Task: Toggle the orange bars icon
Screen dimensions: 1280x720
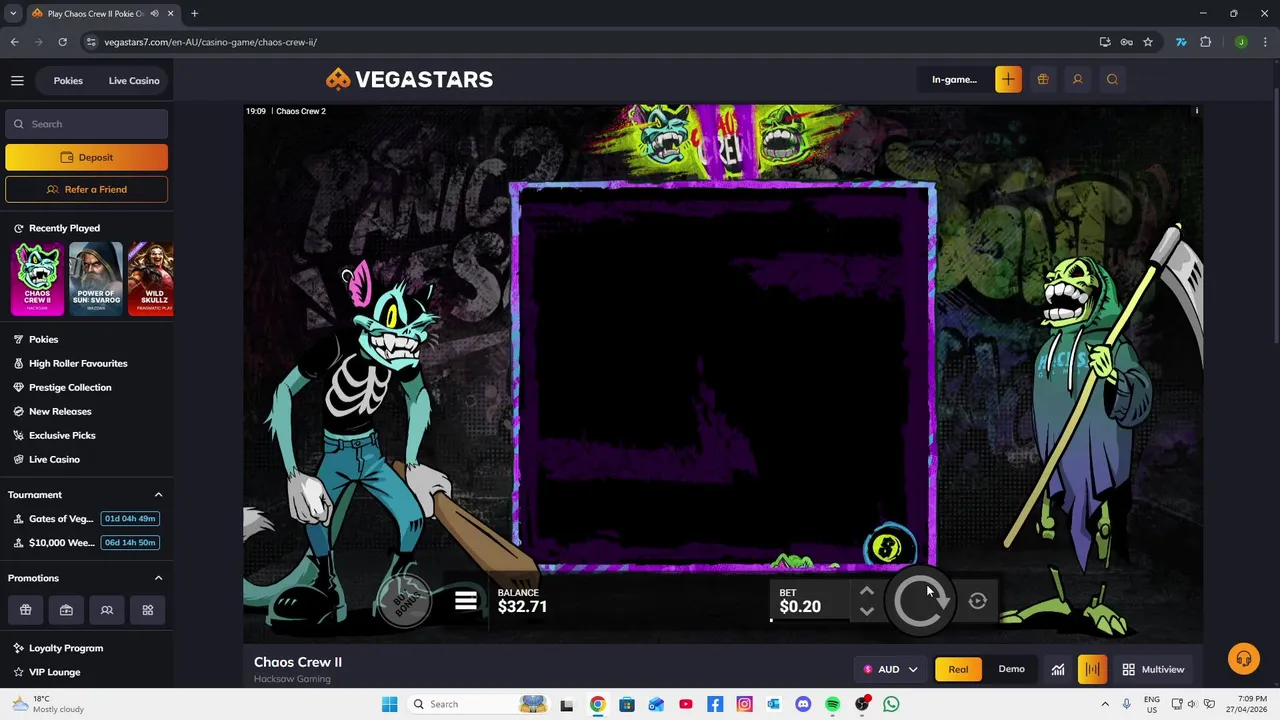Action: click(x=1092, y=669)
